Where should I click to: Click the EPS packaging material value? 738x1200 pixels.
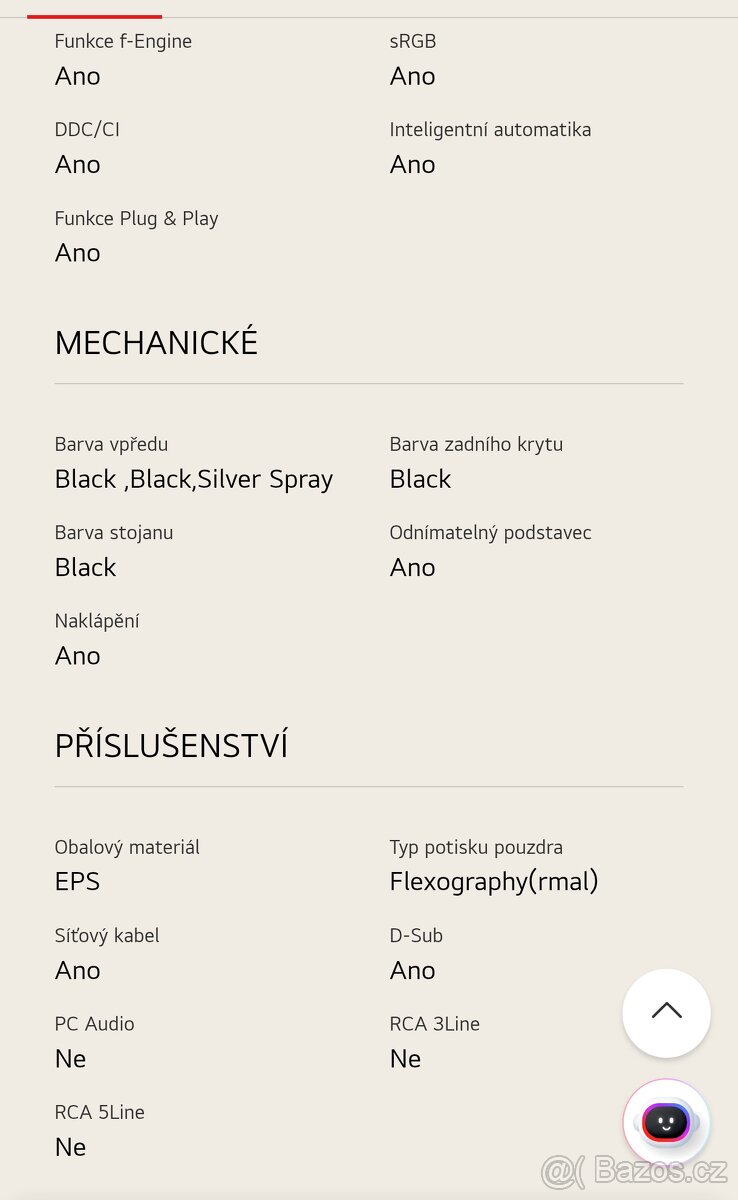tap(77, 881)
